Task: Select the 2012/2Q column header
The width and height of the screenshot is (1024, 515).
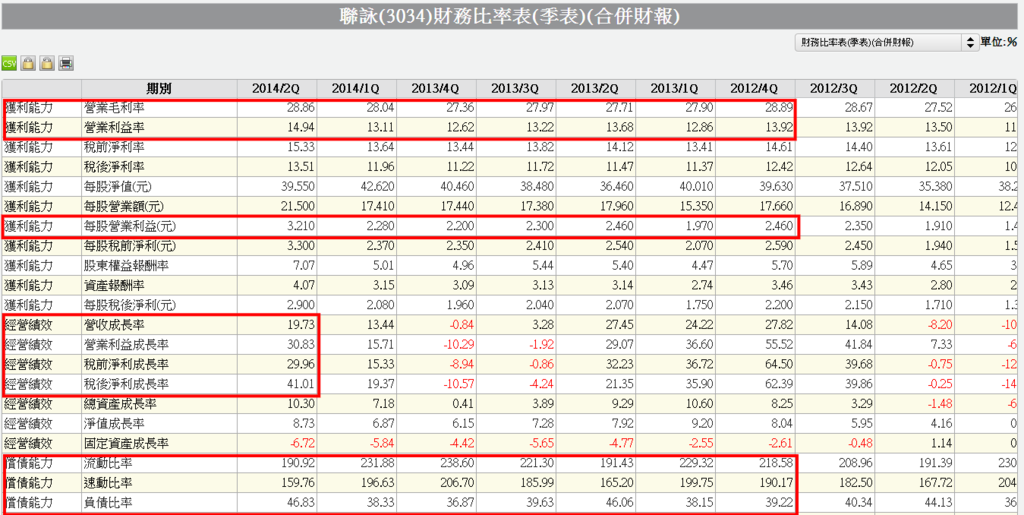Action: click(x=914, y=88)
